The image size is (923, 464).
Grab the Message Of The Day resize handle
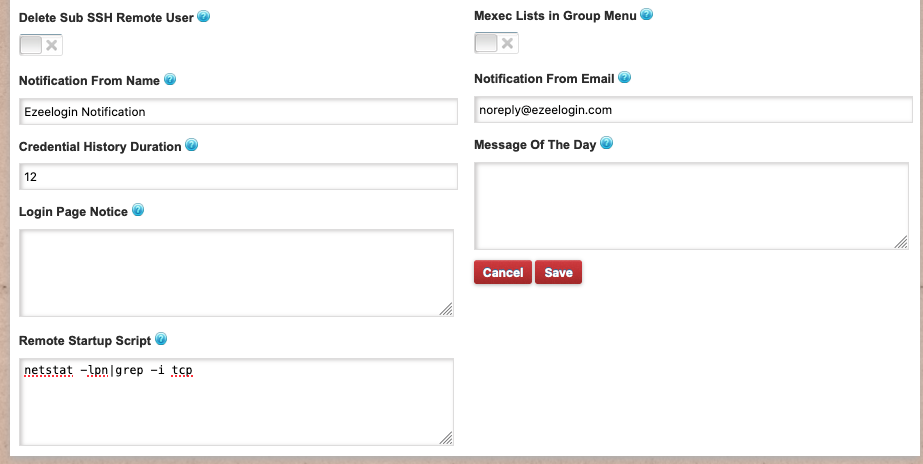tap(901, 241)
